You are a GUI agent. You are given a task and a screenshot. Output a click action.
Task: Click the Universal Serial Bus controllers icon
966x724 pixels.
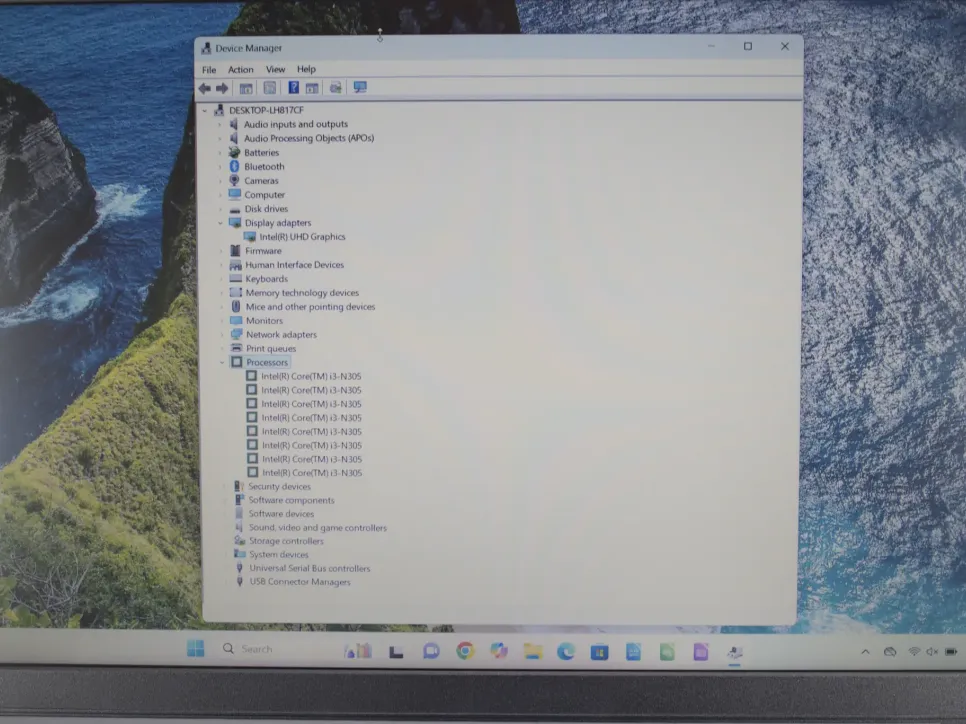240,568
